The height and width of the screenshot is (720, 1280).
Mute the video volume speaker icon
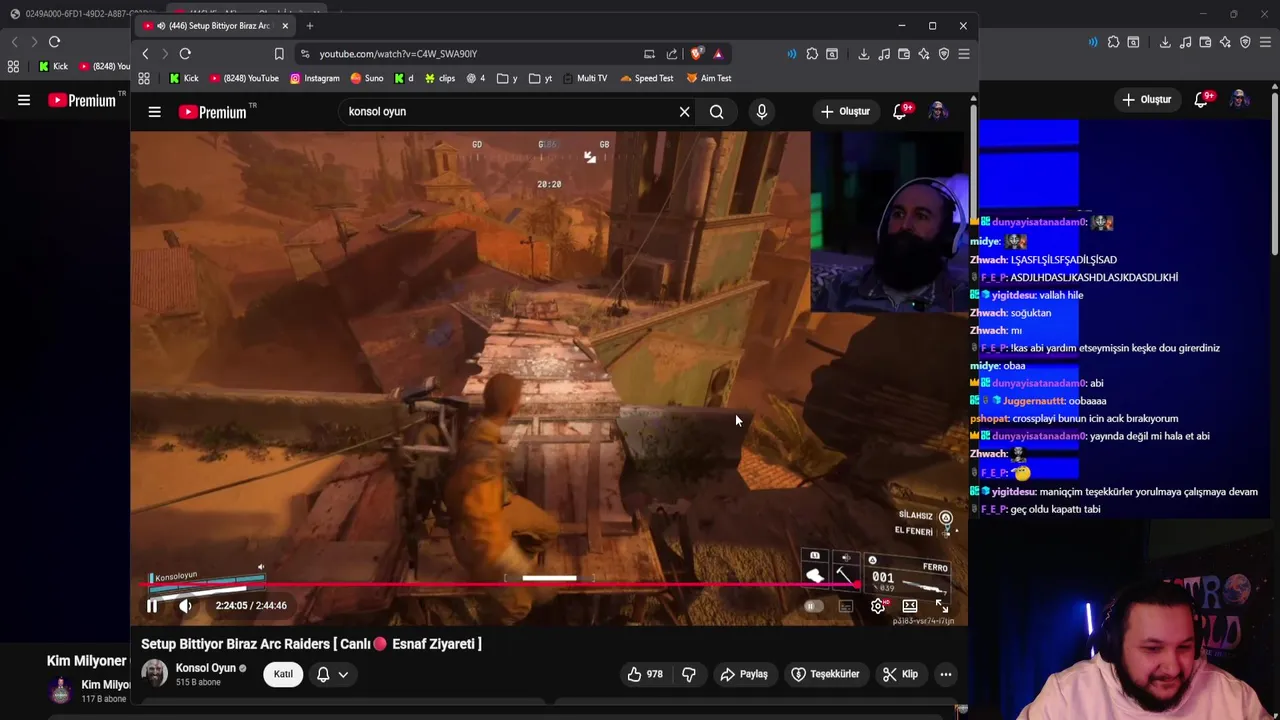pos(185,605)
